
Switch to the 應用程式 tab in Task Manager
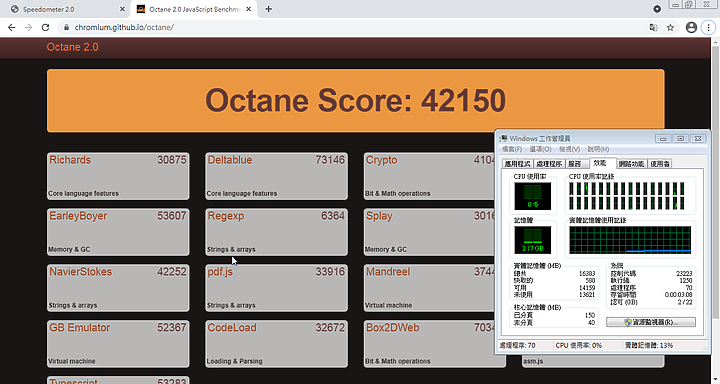[x=518, y=164]
